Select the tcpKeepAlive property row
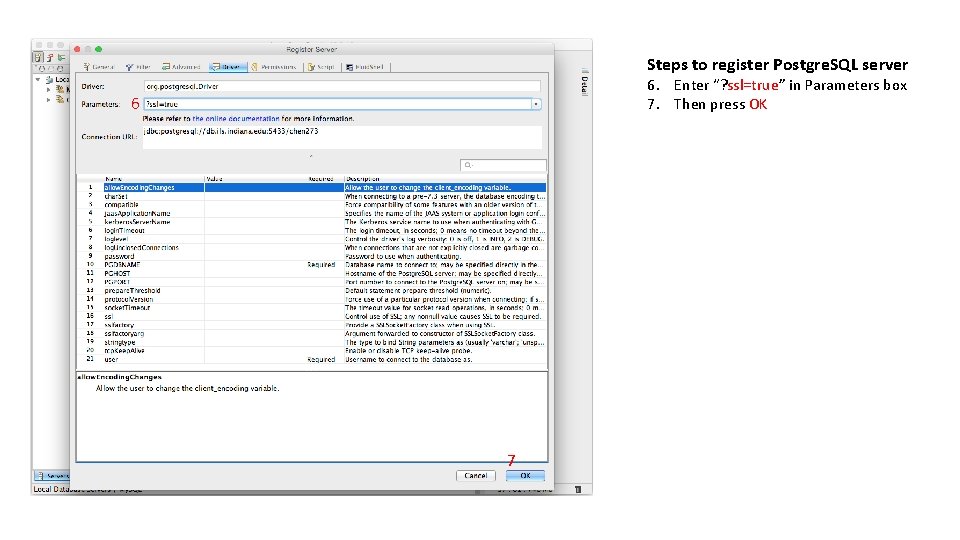 312,351
